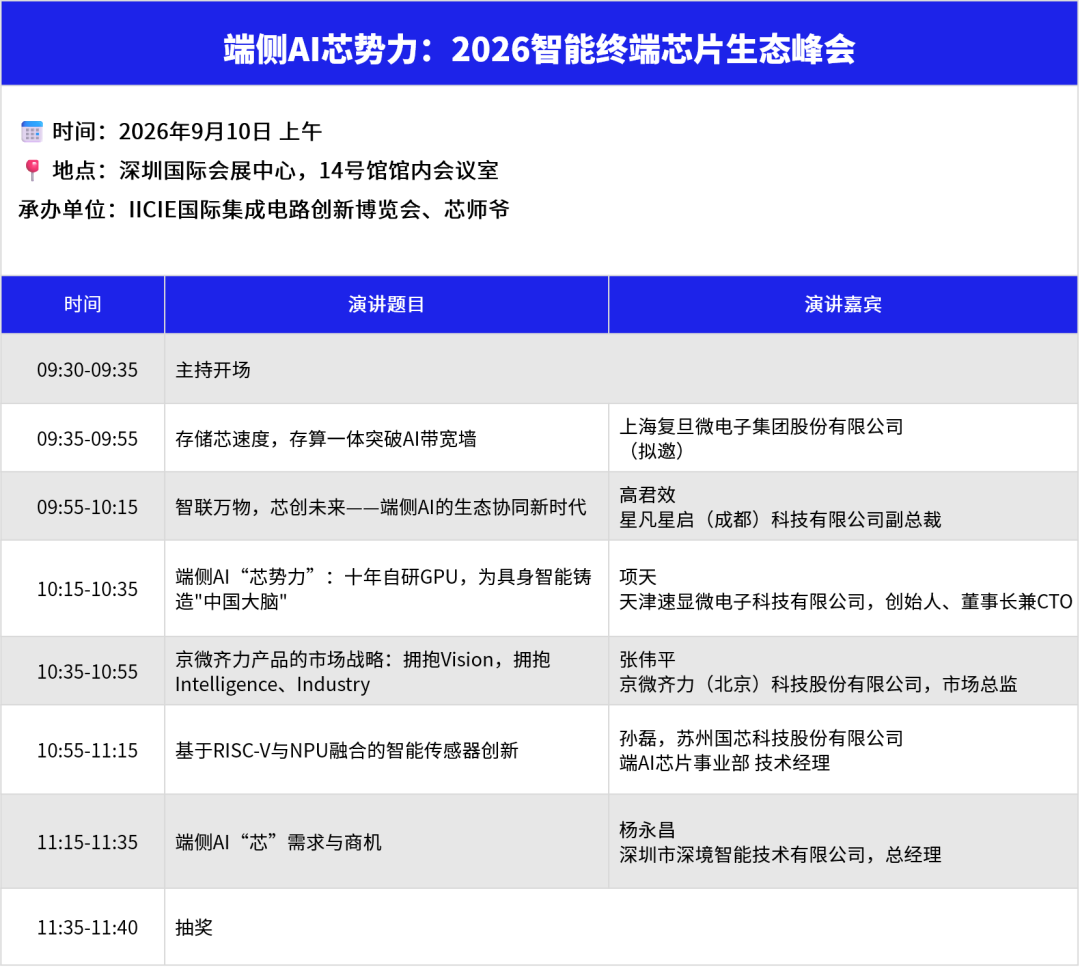Click the red pushpin icon beside 地点
Viewport: 1080px width, 967px height.
(x=32, y=170)
